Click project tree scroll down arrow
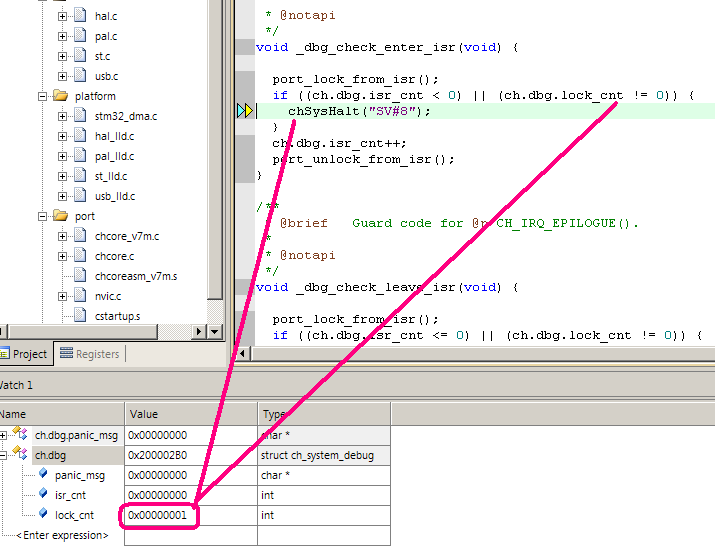Image resolution: width=715 pixels, height=556 pixels. click(x=214, y=332)
